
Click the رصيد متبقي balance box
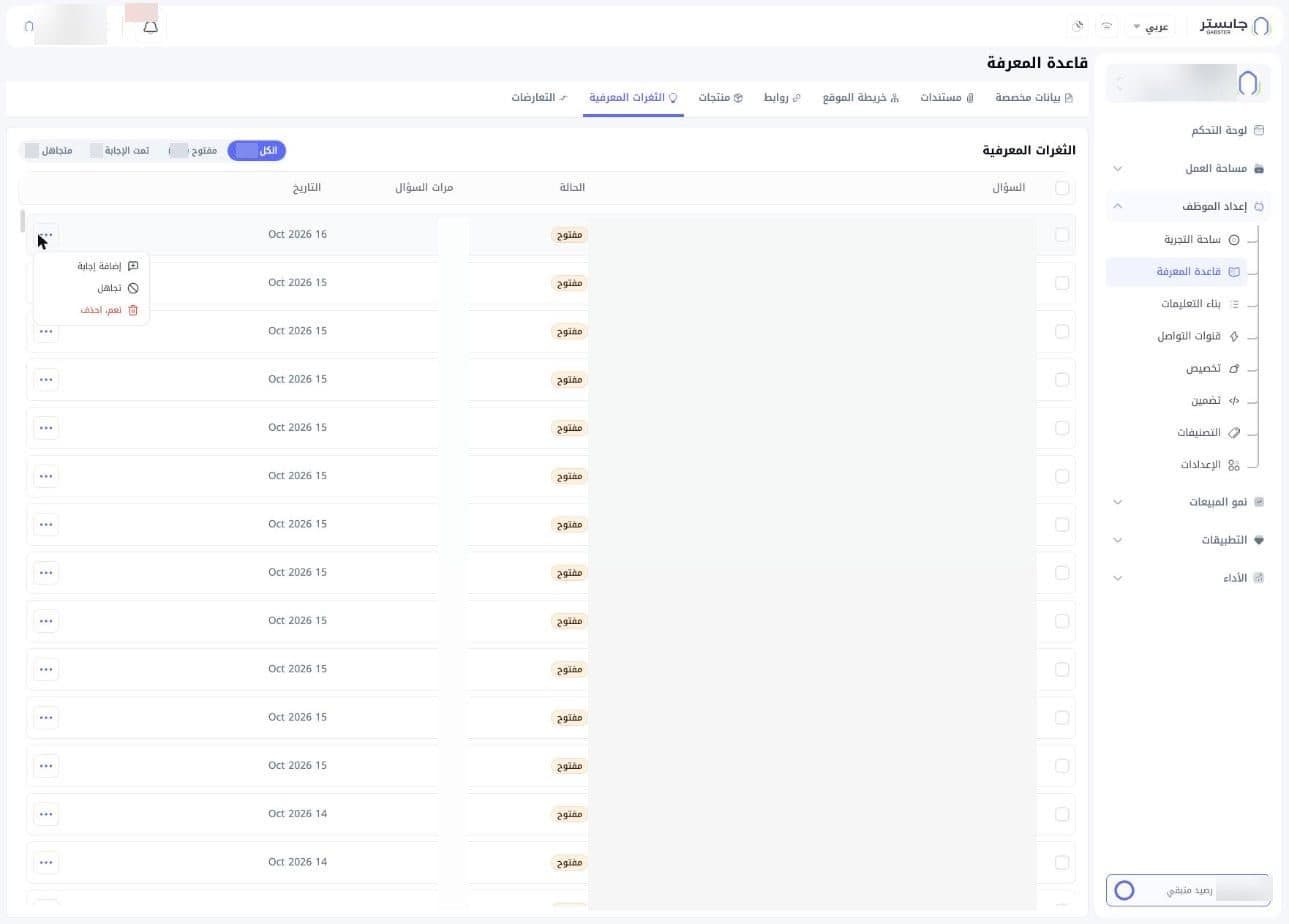pos(1188,890)
